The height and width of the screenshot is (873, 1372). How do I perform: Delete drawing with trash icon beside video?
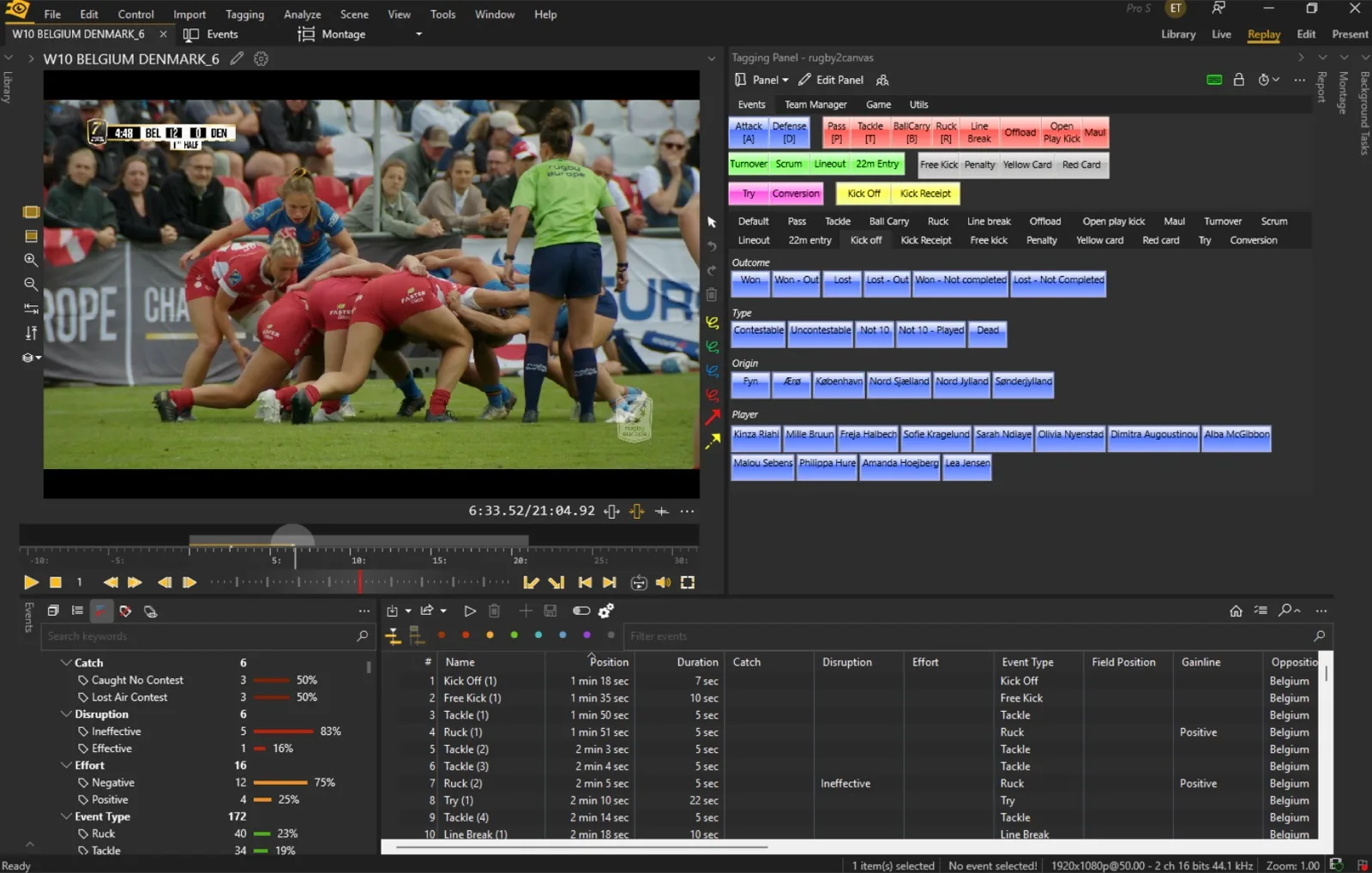(x=712, y=295)
